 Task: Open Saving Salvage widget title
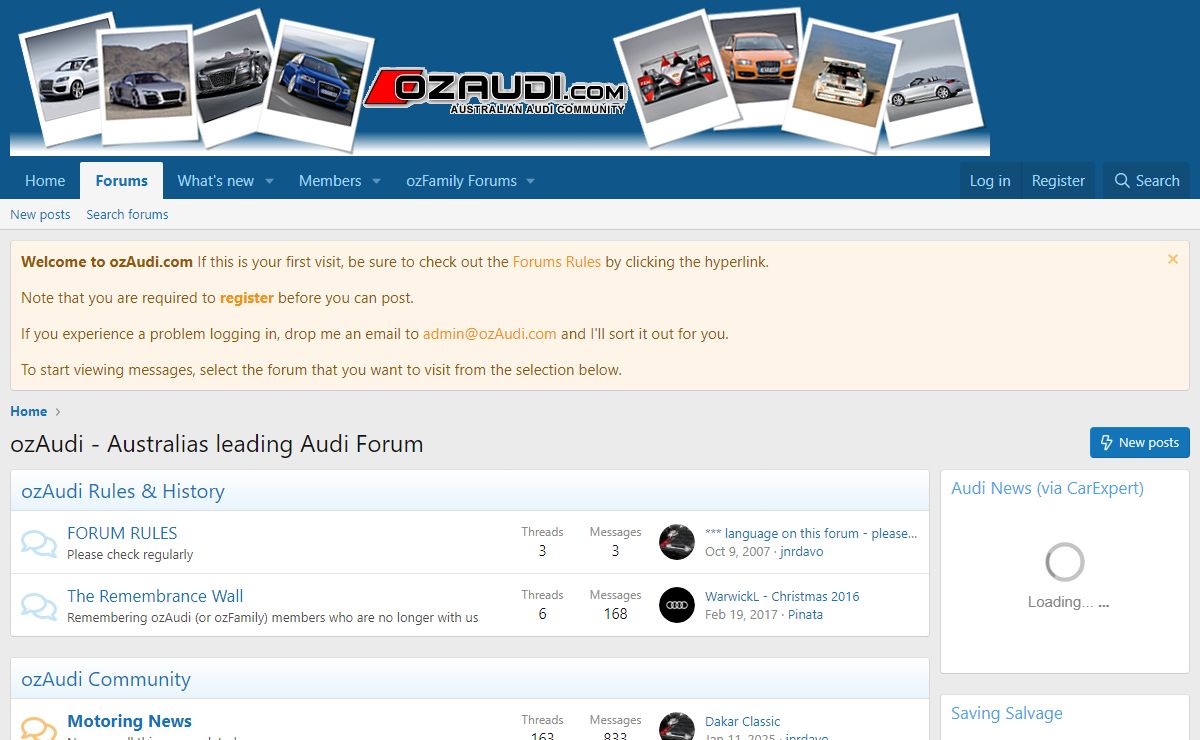[x=1007, y=713]
